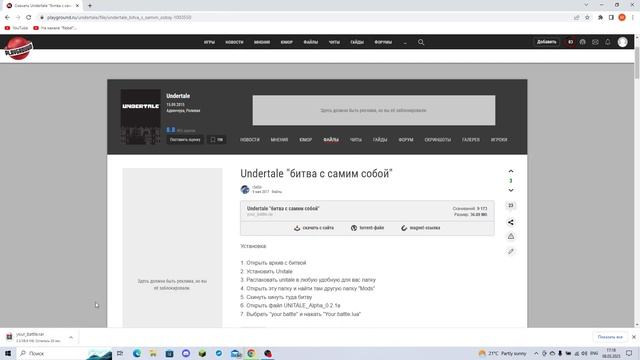The width and height of the screenshot is (640, 360).
Task: Open ЧИТЫ in the top site menu
Action: click(x=334, y=42)
